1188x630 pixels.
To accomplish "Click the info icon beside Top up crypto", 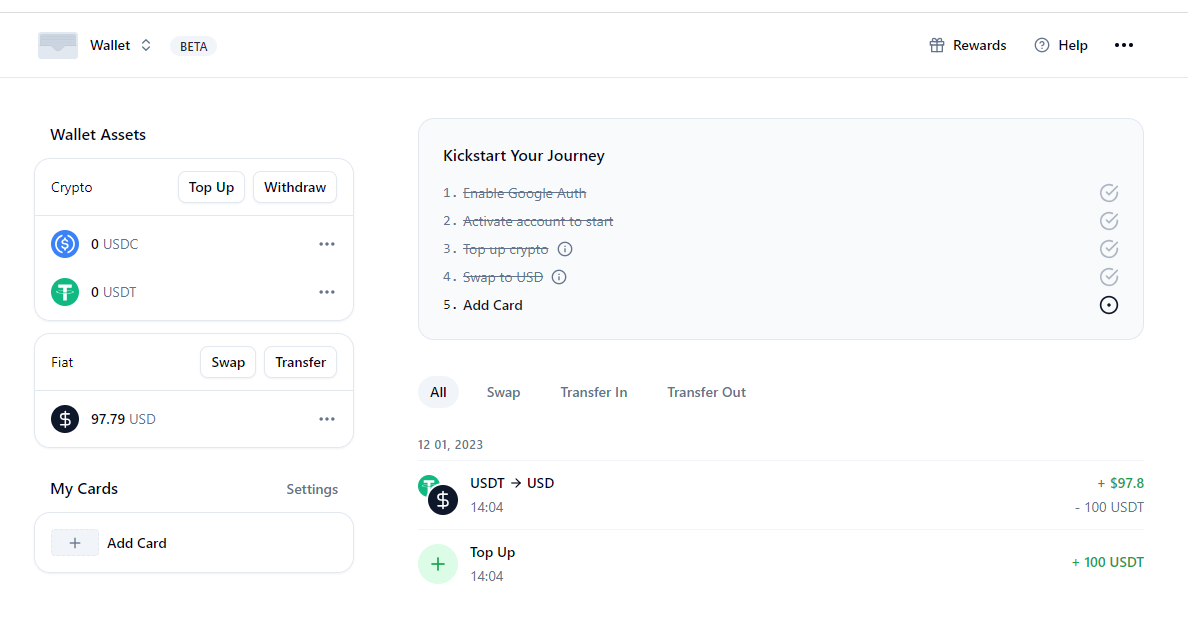I will [565, 249].
